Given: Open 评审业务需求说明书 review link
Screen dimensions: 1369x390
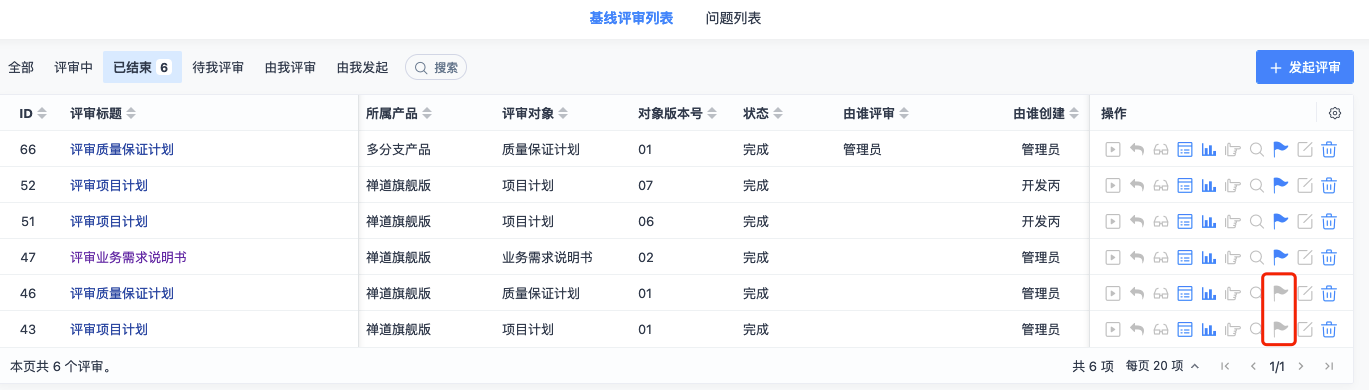Looking at the screenshot, I should (x=128, y=258).
